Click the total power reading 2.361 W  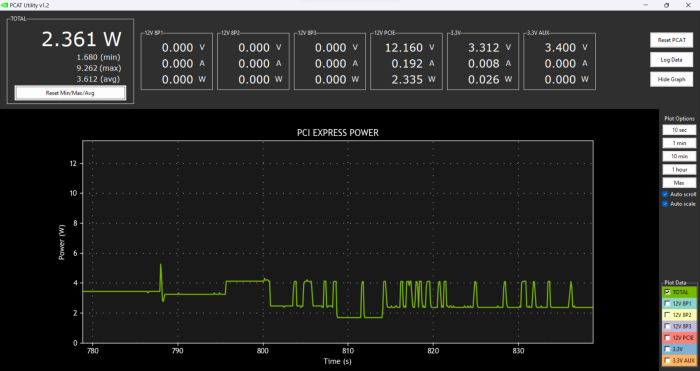point(81,39)
